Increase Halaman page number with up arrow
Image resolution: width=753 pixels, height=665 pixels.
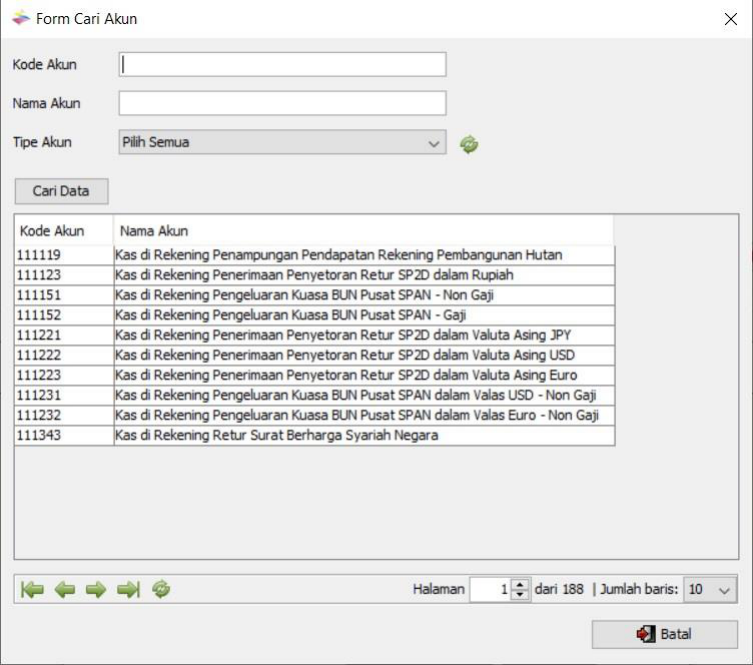[519, 584]
